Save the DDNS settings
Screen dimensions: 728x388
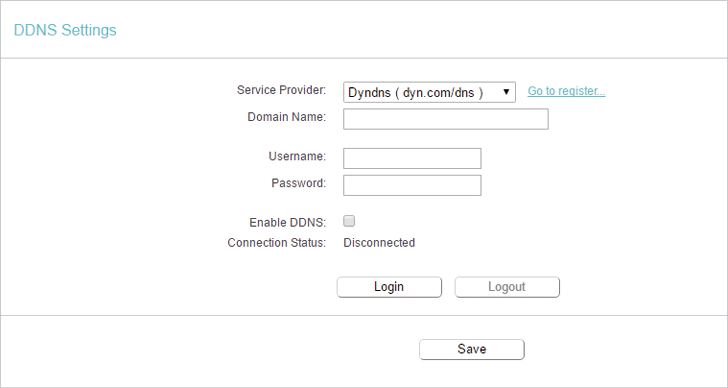tap(472, 349)
